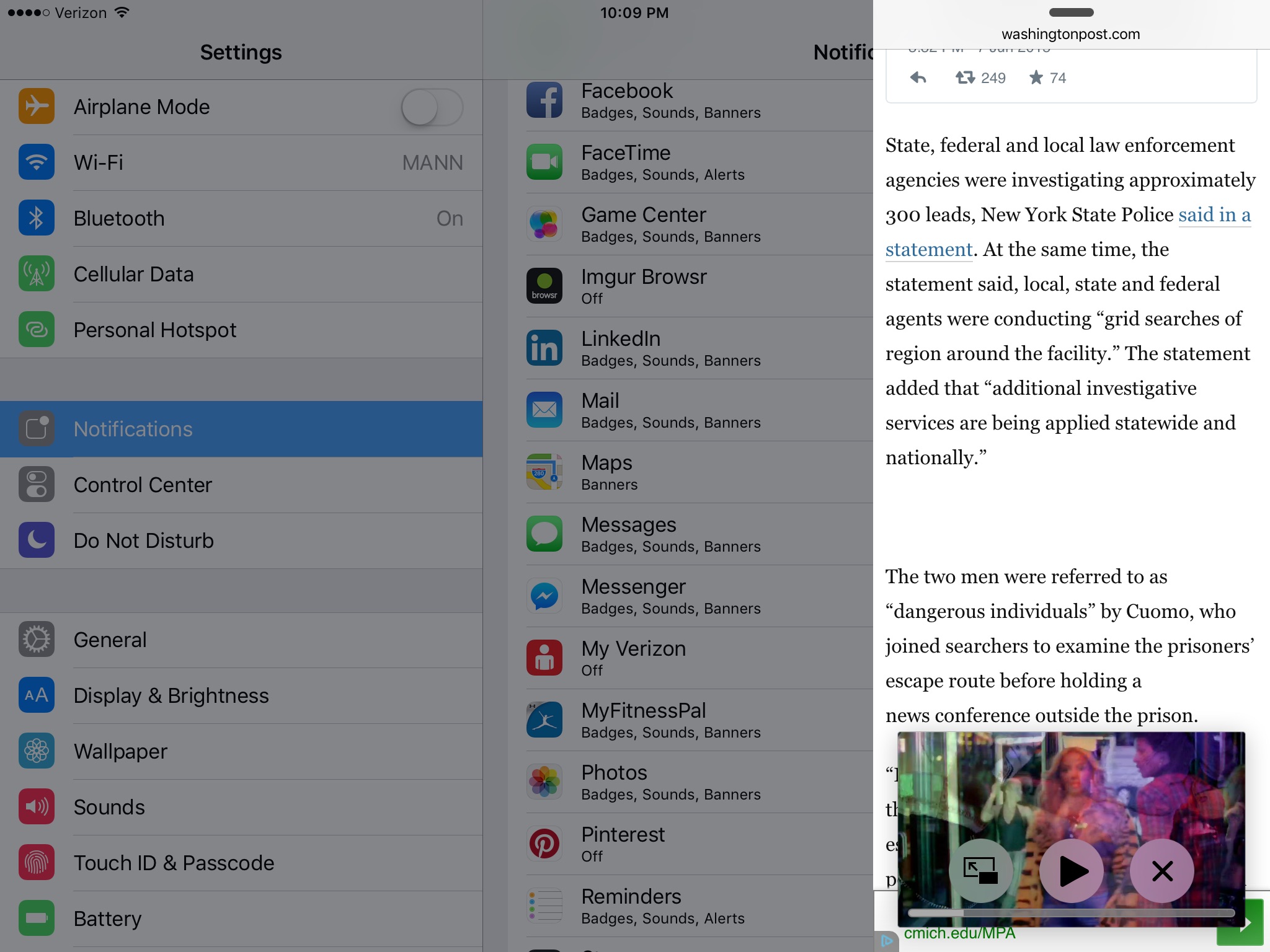This screenshot has height=952, width=1270.
Task: Open Do Not Disturb settings
Action: (x=241, y=540)
